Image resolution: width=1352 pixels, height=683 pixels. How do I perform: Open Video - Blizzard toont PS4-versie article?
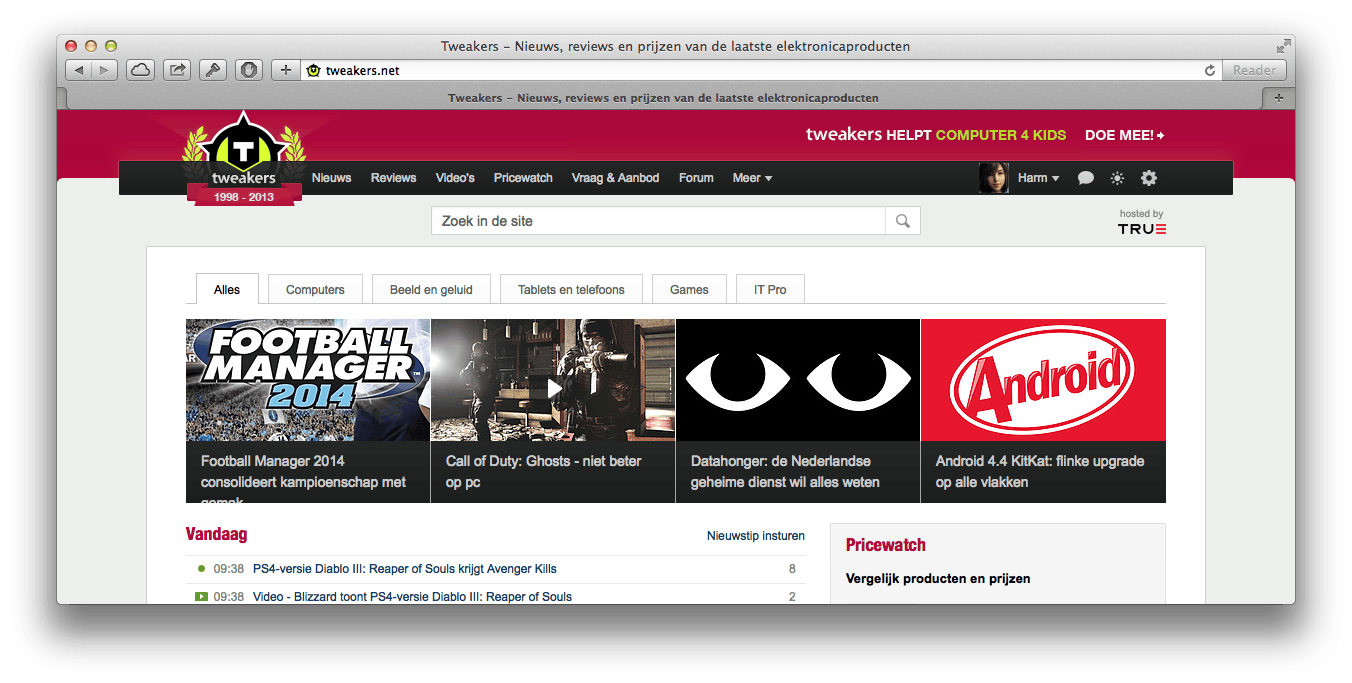point(412,597)
